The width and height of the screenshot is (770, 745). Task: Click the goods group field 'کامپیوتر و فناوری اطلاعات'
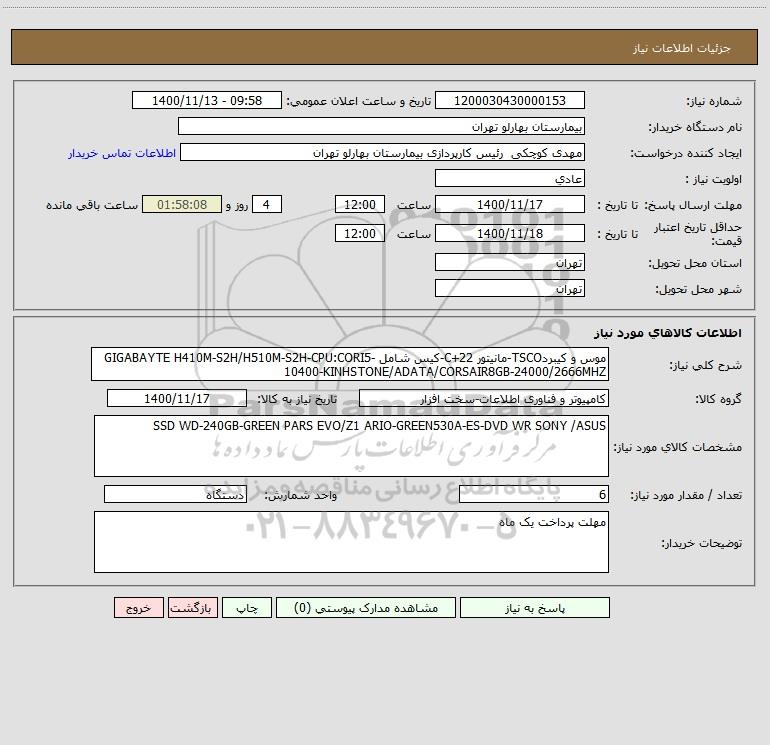click(484, 399)
